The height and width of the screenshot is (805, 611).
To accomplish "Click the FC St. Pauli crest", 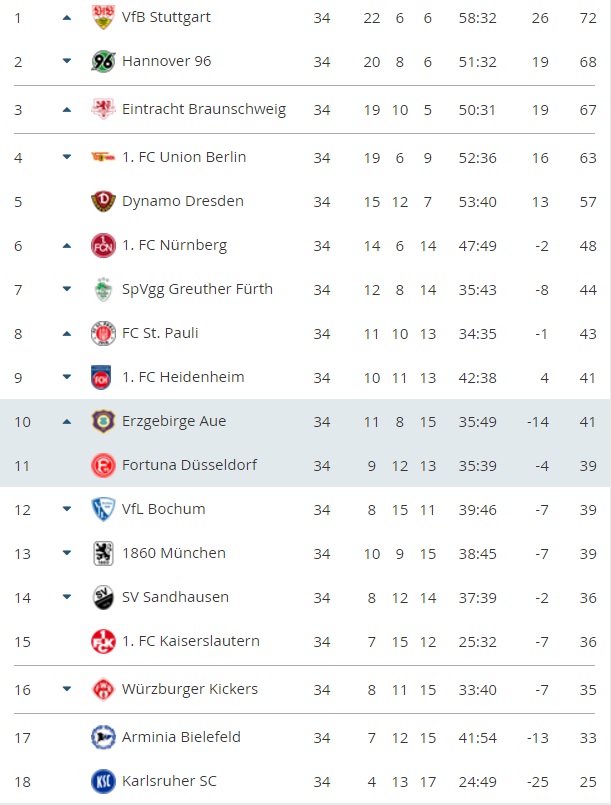I will [x=103, y=333].
